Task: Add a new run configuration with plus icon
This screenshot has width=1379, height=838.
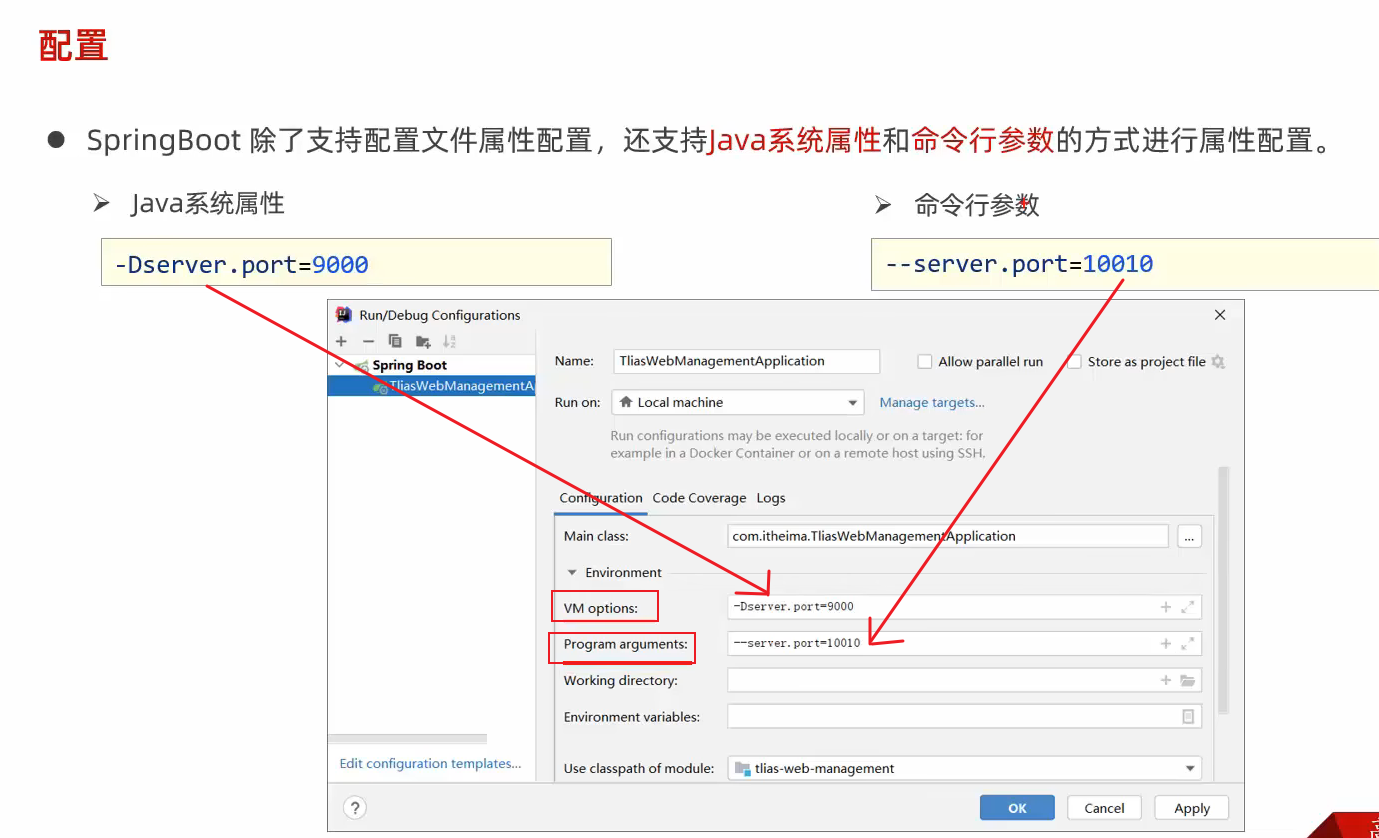Action: (x=342, y=341)
